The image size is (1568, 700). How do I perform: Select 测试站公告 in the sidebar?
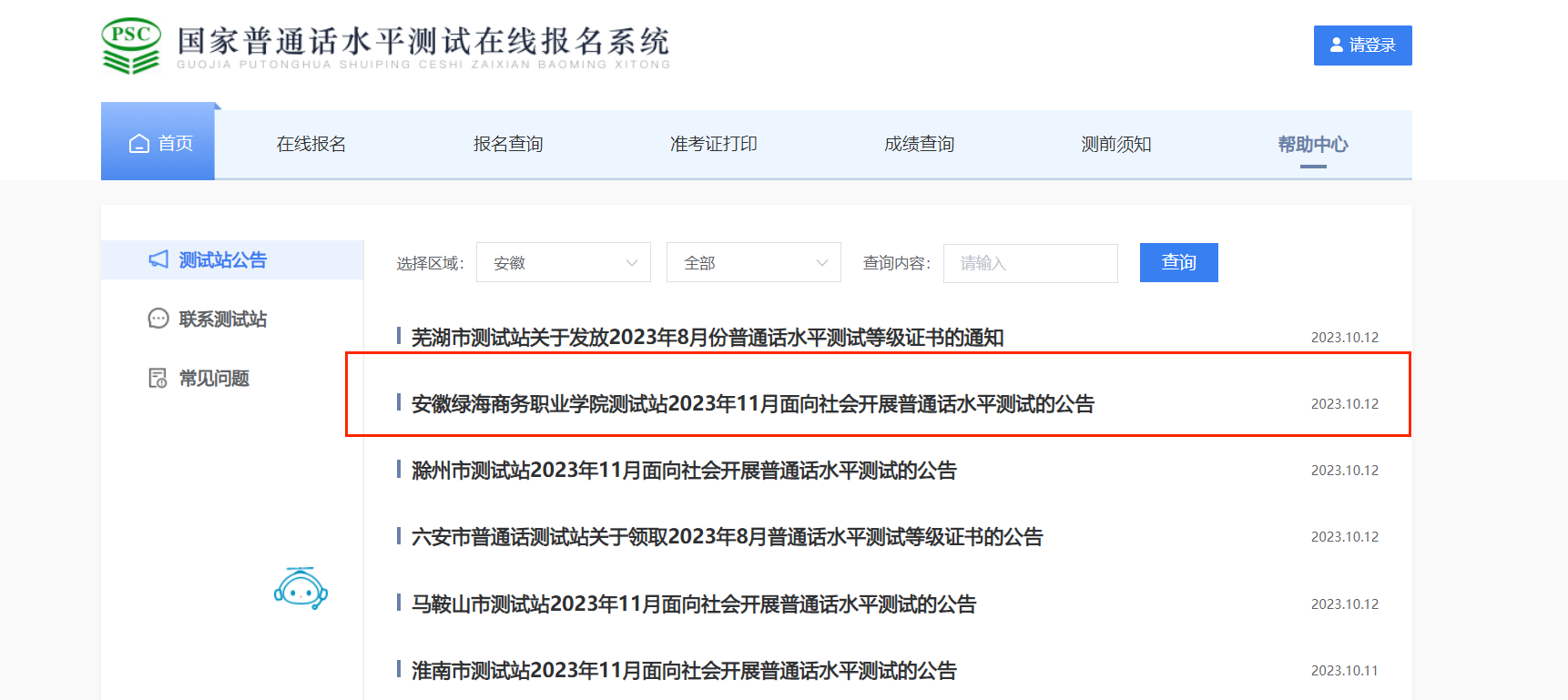click(232, 259)
